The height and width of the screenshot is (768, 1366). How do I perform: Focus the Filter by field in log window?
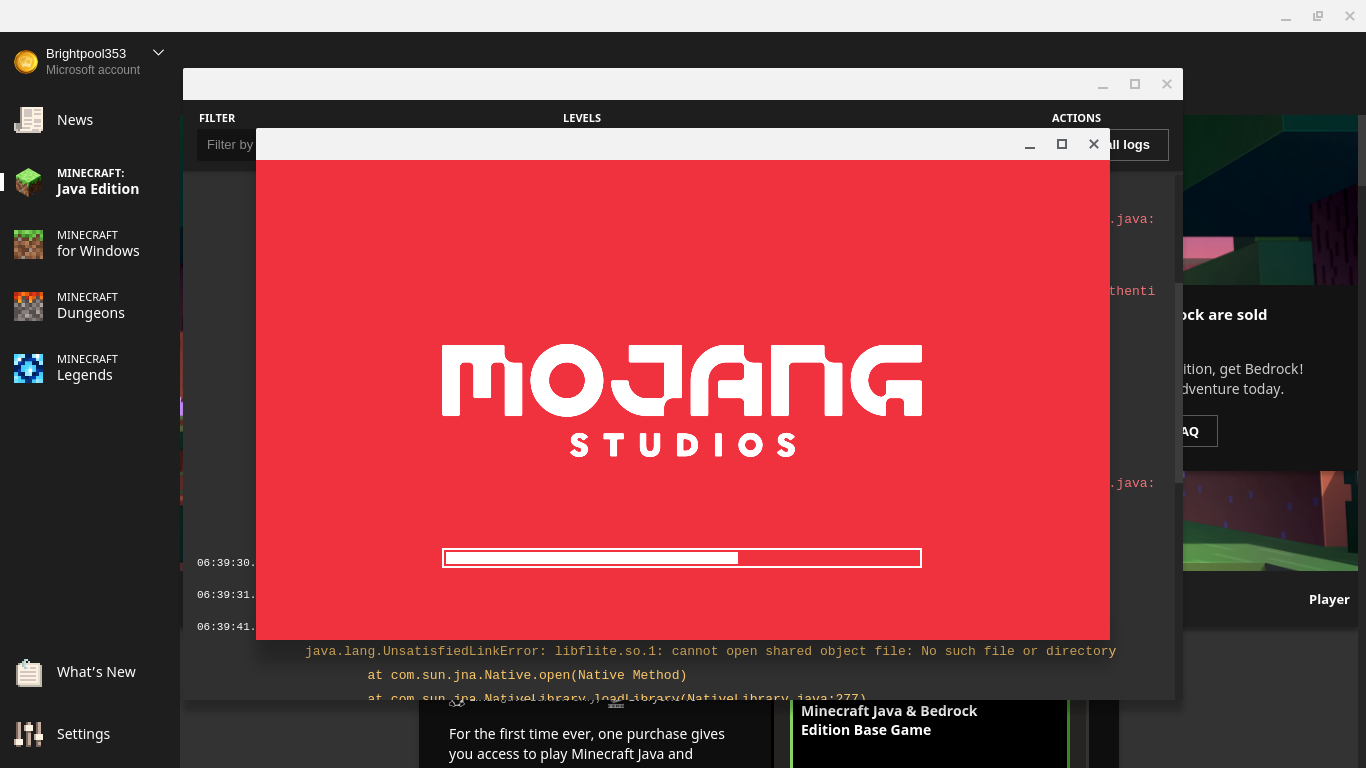coord(228,145)
